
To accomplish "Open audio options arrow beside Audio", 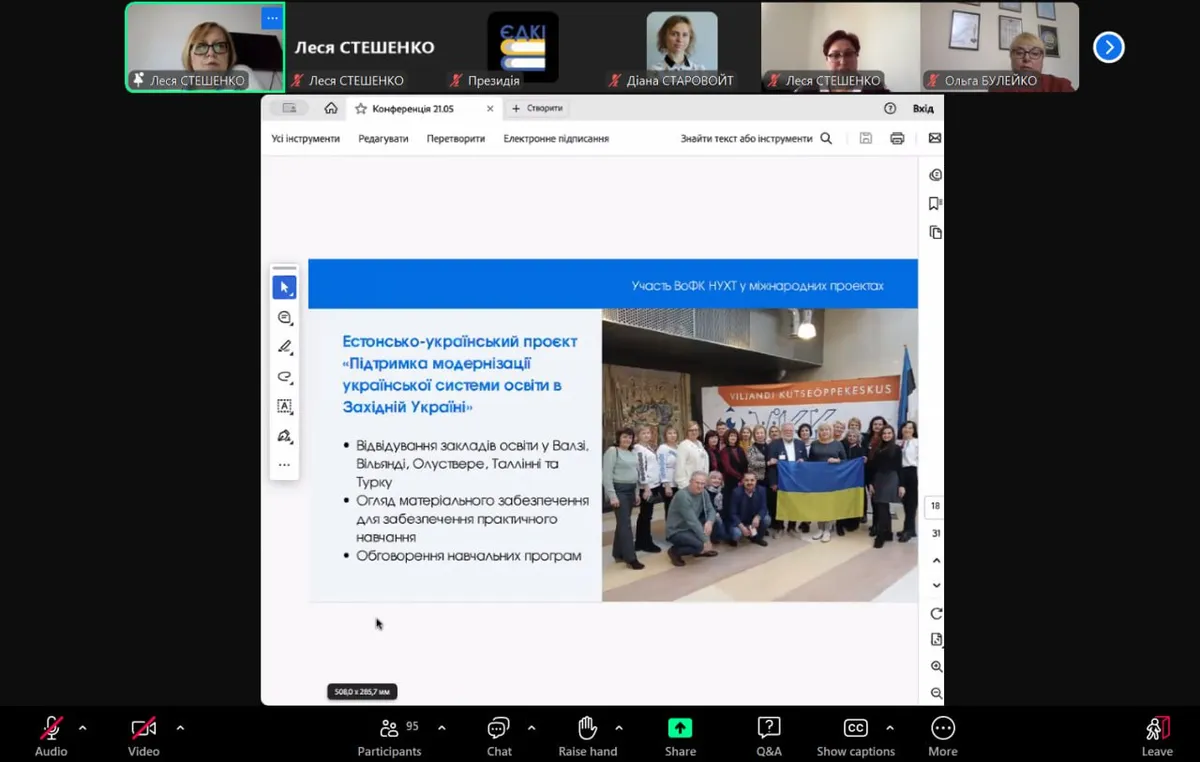I will coord(82,728).
